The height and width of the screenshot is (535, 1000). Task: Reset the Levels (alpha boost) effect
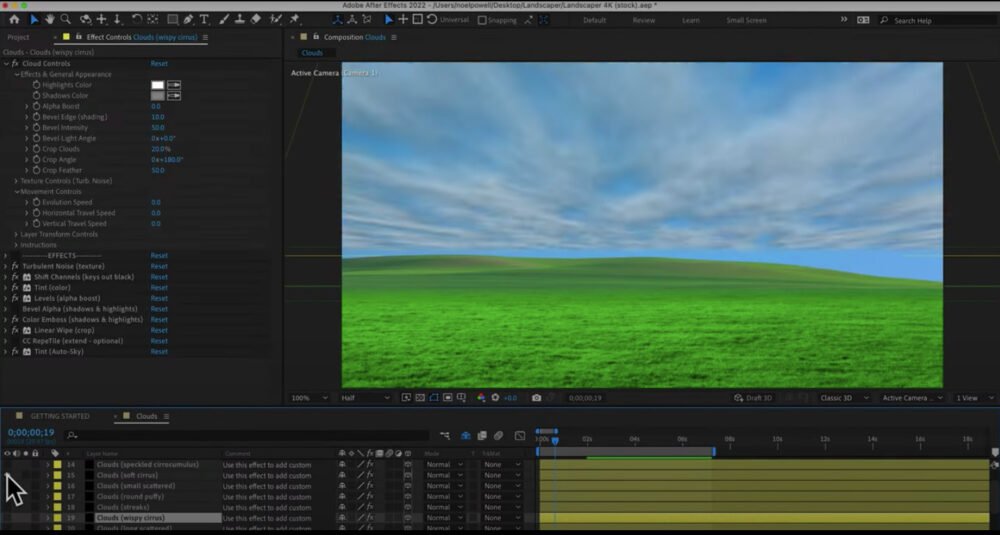tap(159, 298)
